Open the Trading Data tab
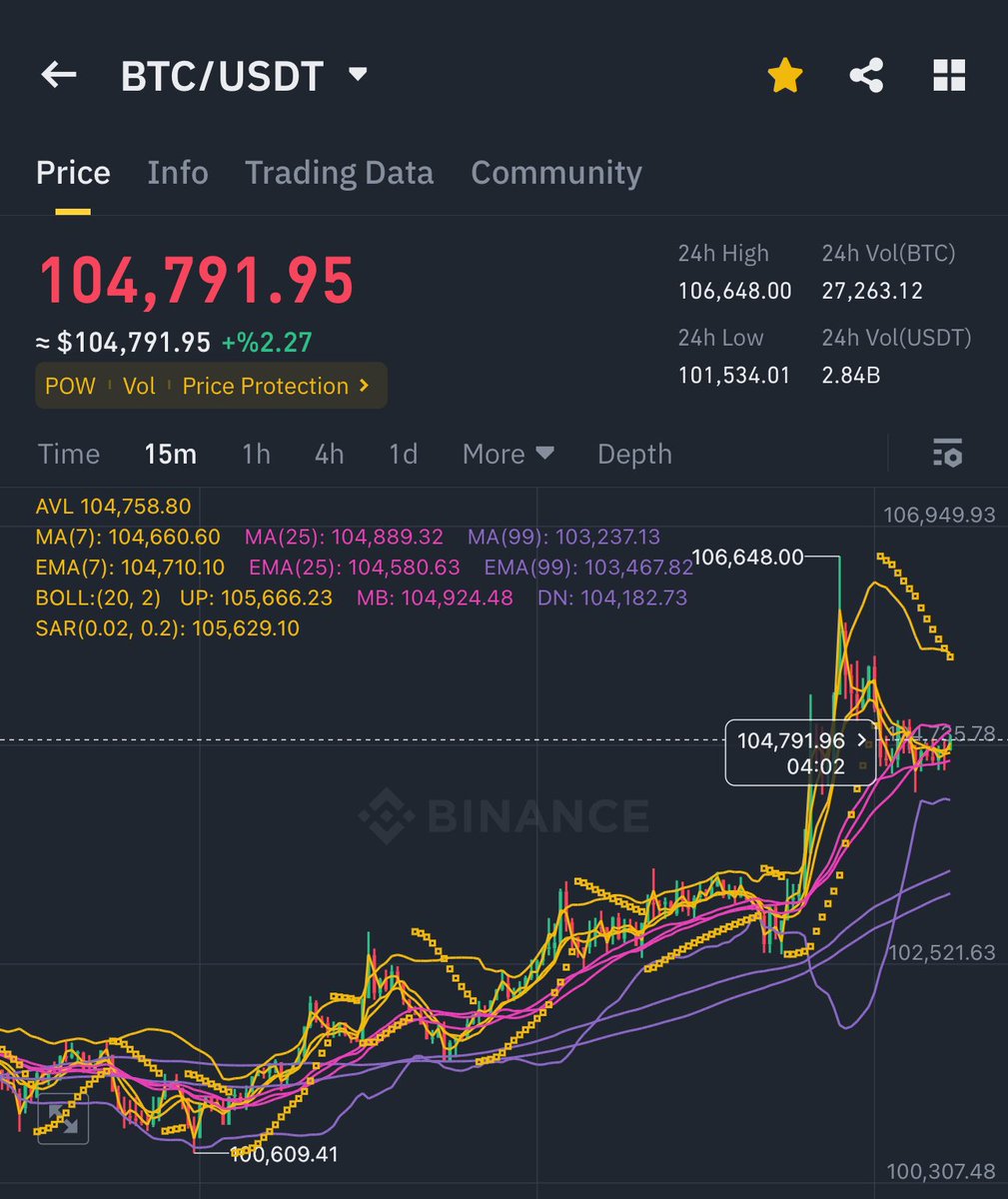 [340, 173]
